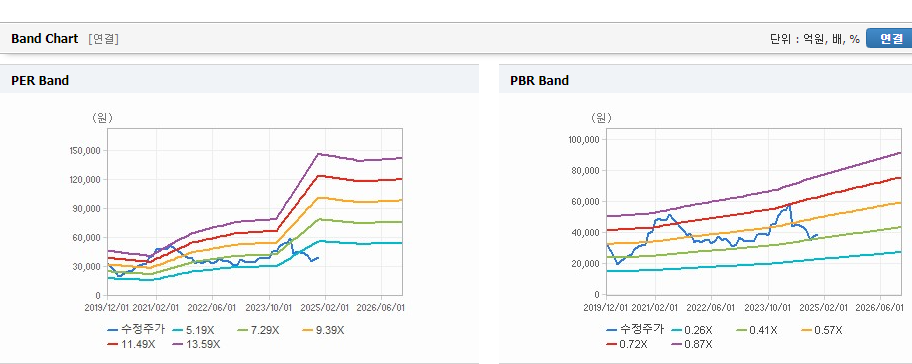The width and height of the screenshot is (912, 364).
Task: Toggle the 9.39X legend entry
Action: (323, 330)
